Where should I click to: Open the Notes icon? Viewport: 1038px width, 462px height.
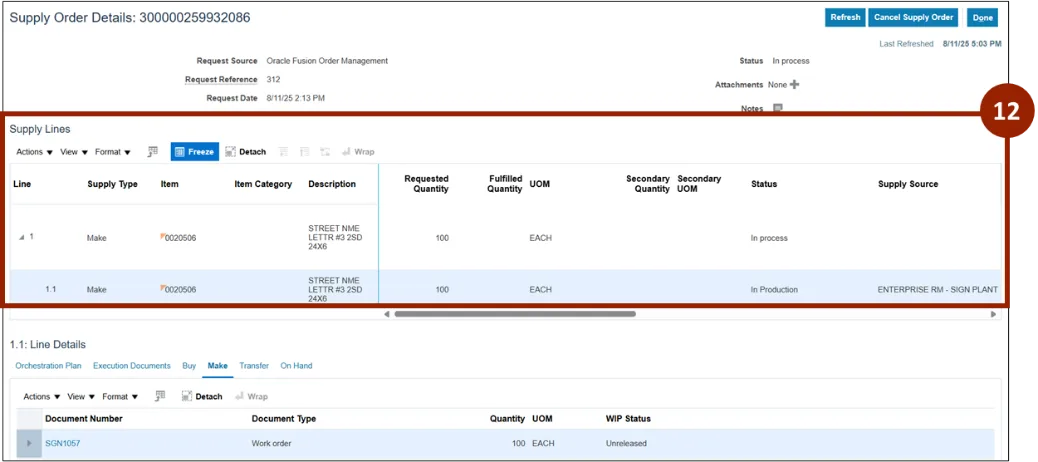click(x=777, y=108)
